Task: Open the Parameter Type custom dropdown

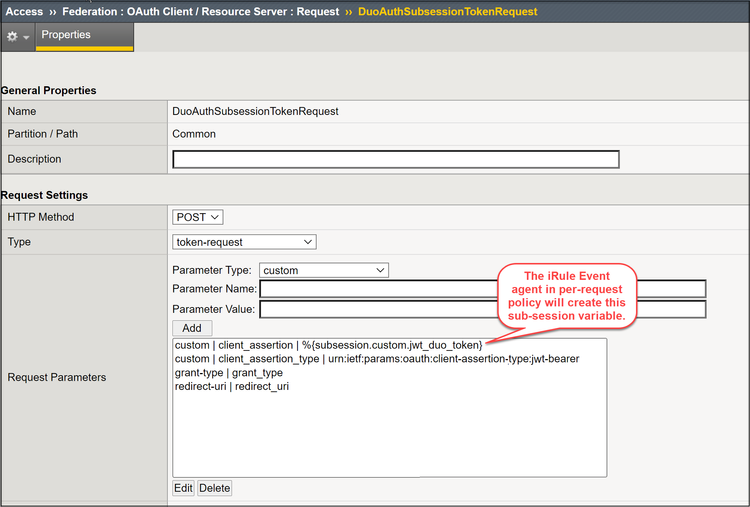Action: click(323, 270)
